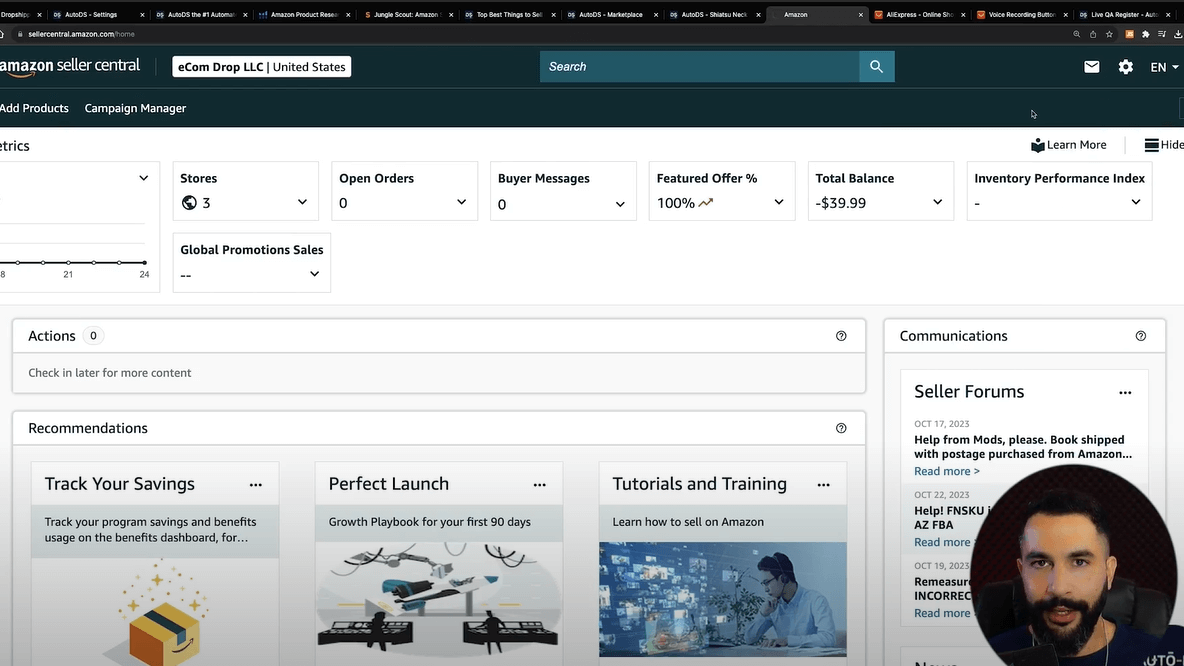
Task: Open Tutorials and Training more options
Action: point(823,485)
